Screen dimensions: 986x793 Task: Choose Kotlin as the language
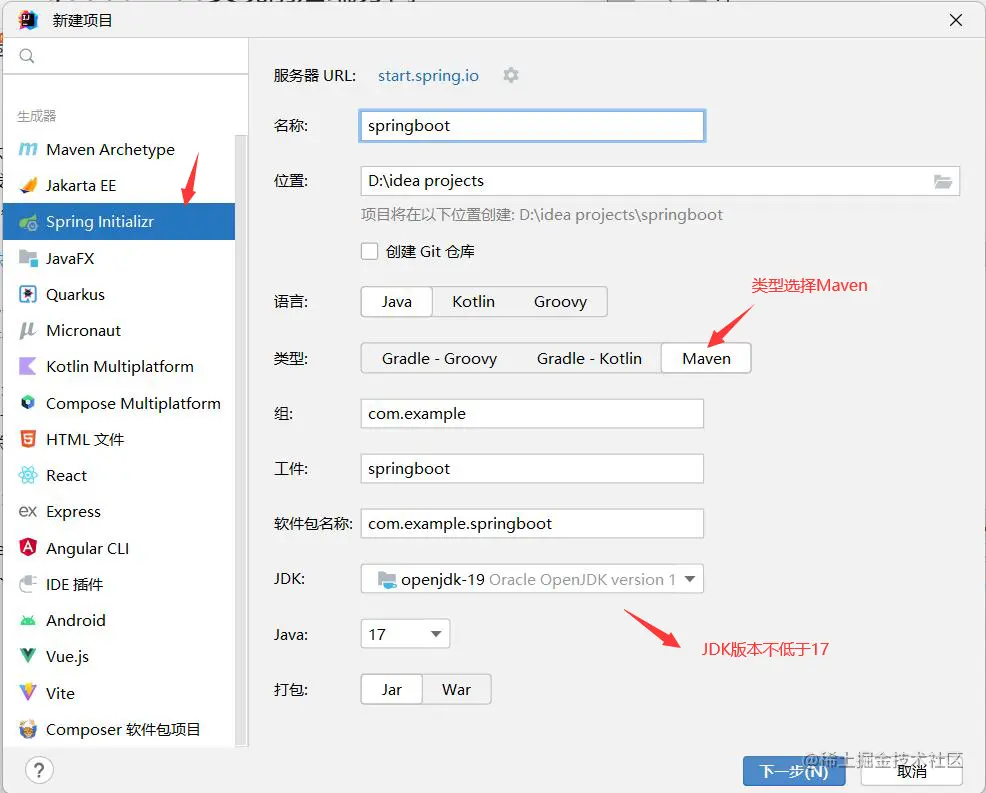click(x=474, y=302)
